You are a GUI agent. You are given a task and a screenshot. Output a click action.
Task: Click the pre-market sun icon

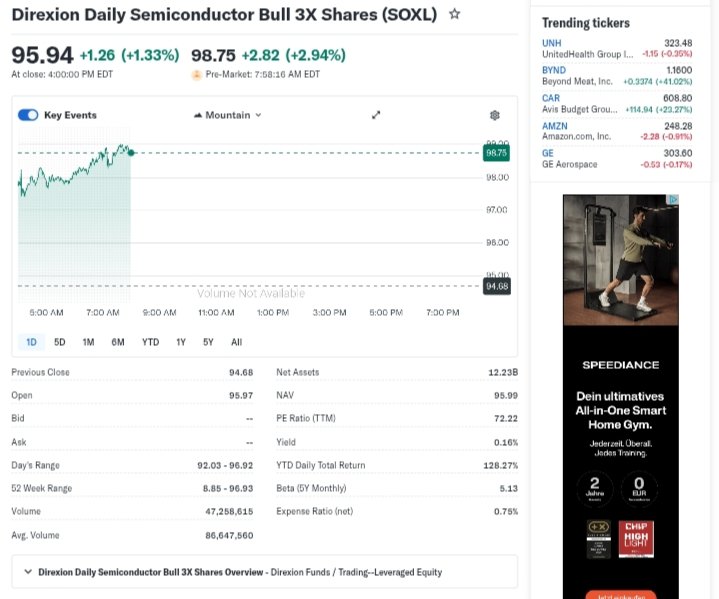(197, 74)
